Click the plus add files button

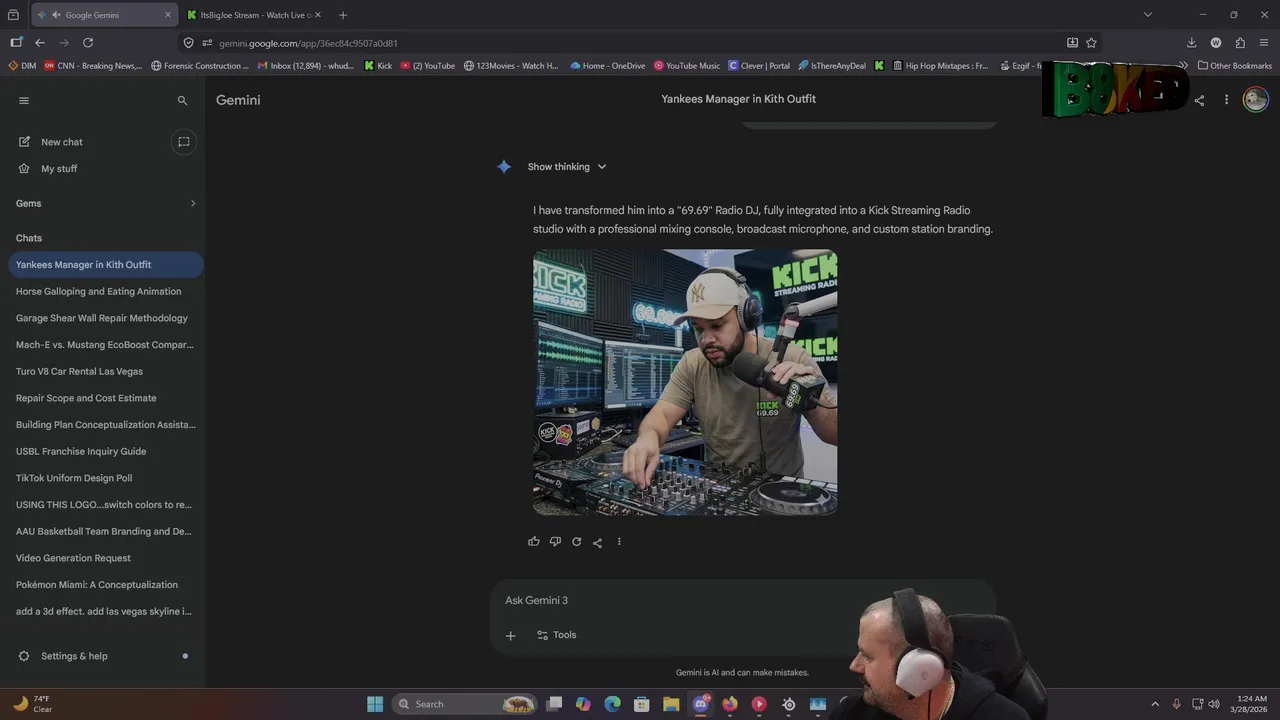[510, 635]
